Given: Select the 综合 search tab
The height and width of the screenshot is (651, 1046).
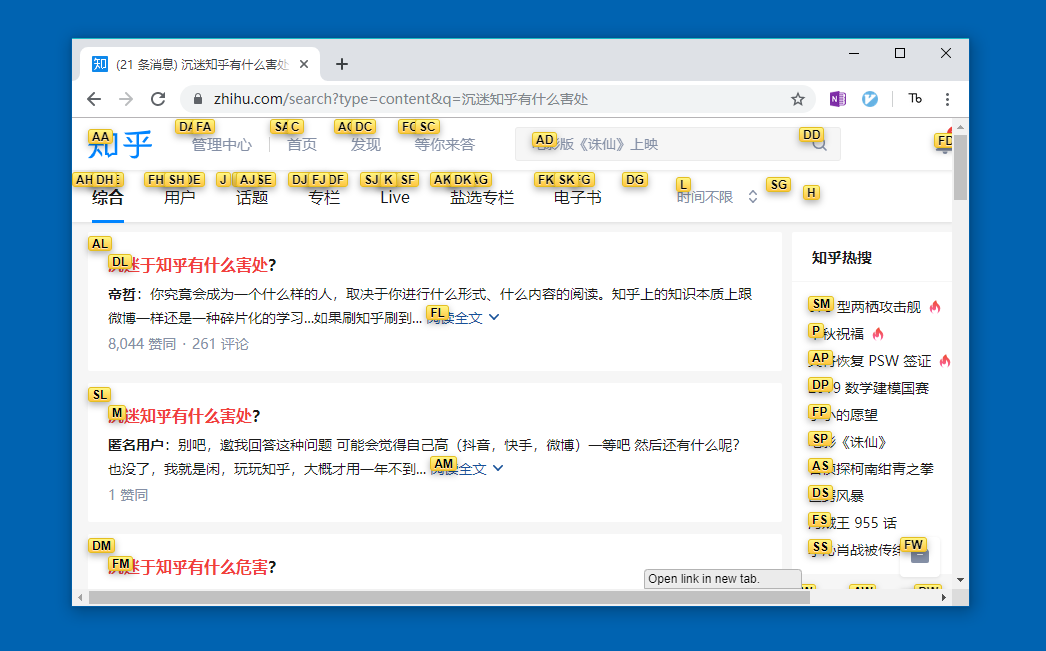Looking at the screenshot, I should 107,197.
